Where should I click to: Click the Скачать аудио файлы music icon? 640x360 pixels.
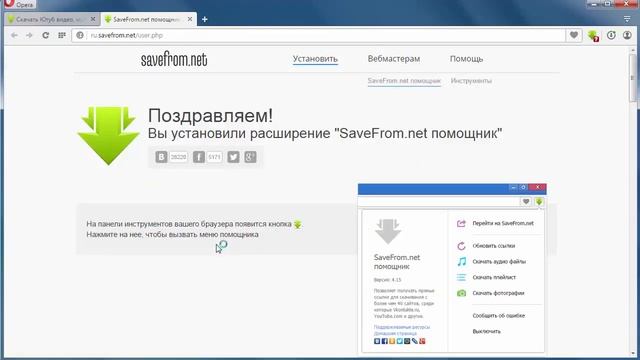pyautogui.click(x=462, y=262)
